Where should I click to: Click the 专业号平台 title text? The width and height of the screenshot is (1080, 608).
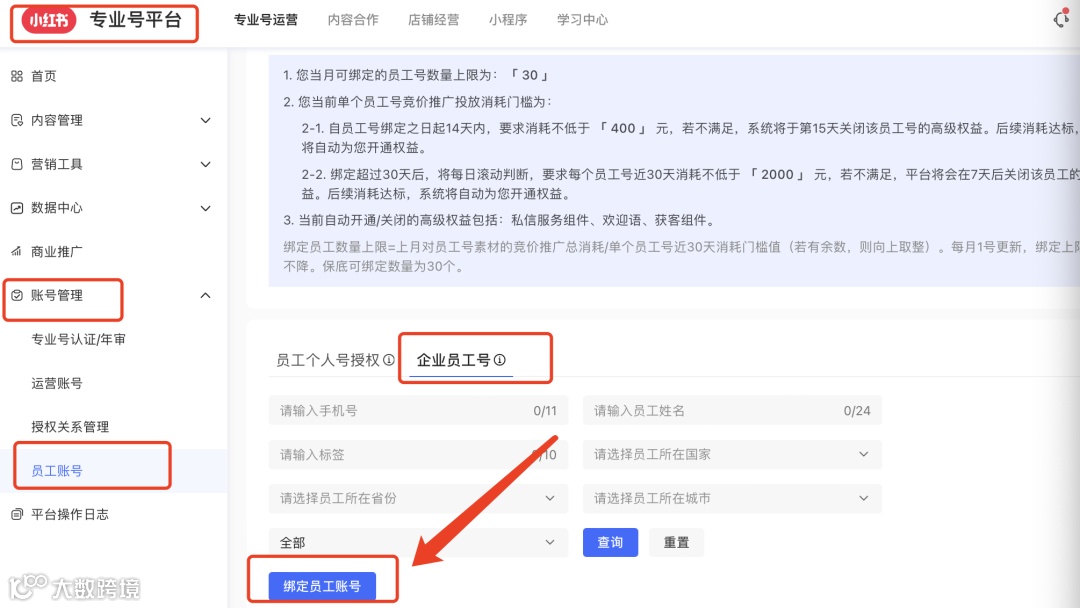coord(136,20)
